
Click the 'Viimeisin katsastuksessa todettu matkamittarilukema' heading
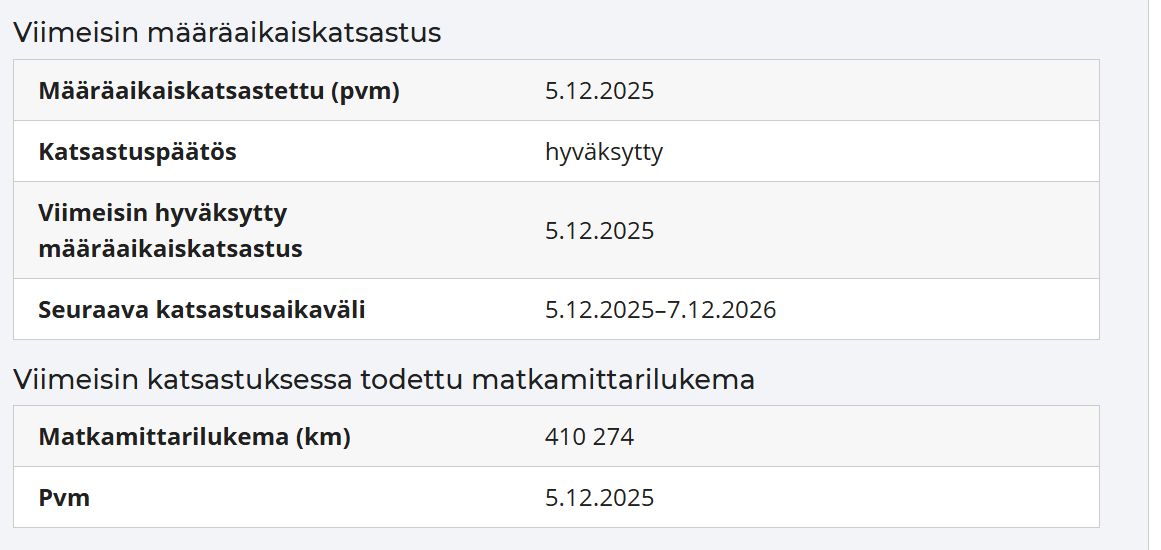tap(384, 379)
